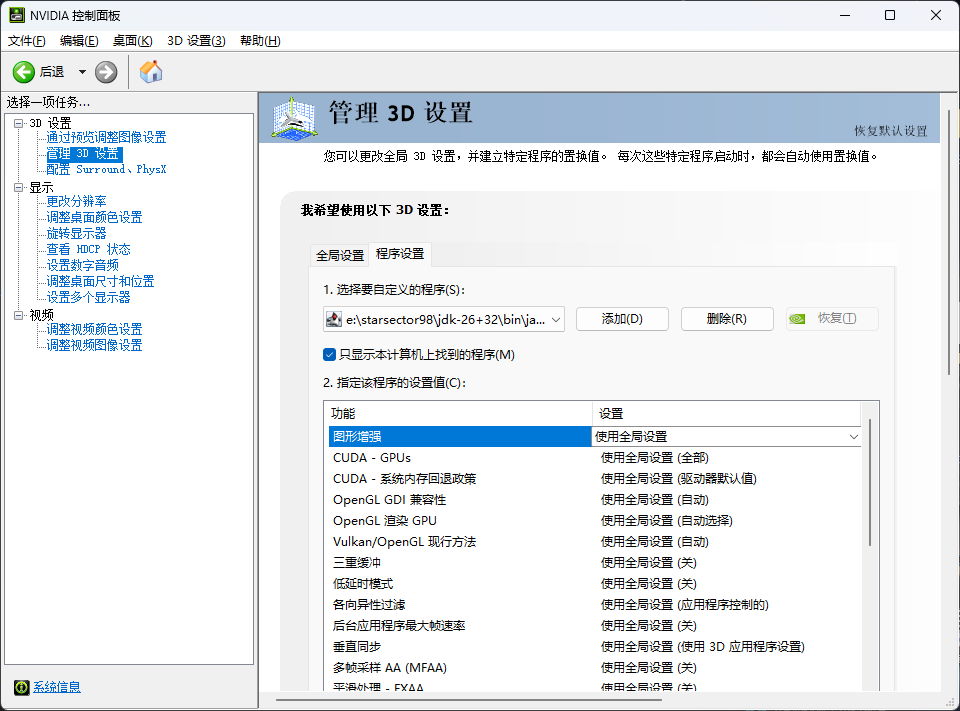Select the OpenGL GDI 兼容性 row
Viewport: 960px width, 711px height.
point(595,500)
